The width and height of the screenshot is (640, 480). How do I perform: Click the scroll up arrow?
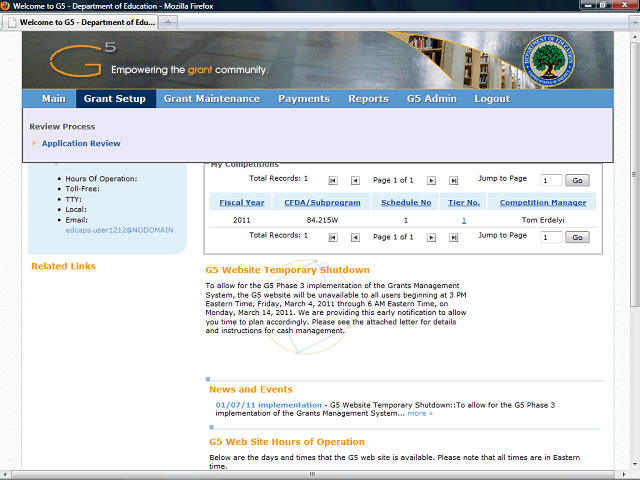click(x=634, y=37)
